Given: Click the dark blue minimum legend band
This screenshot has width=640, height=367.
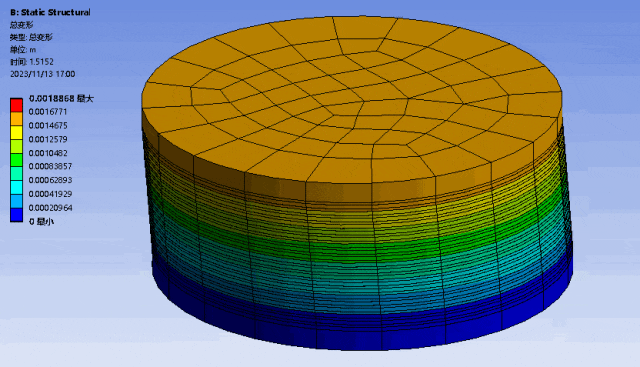Looking at the screenshot, I should (x=16, y=215).
